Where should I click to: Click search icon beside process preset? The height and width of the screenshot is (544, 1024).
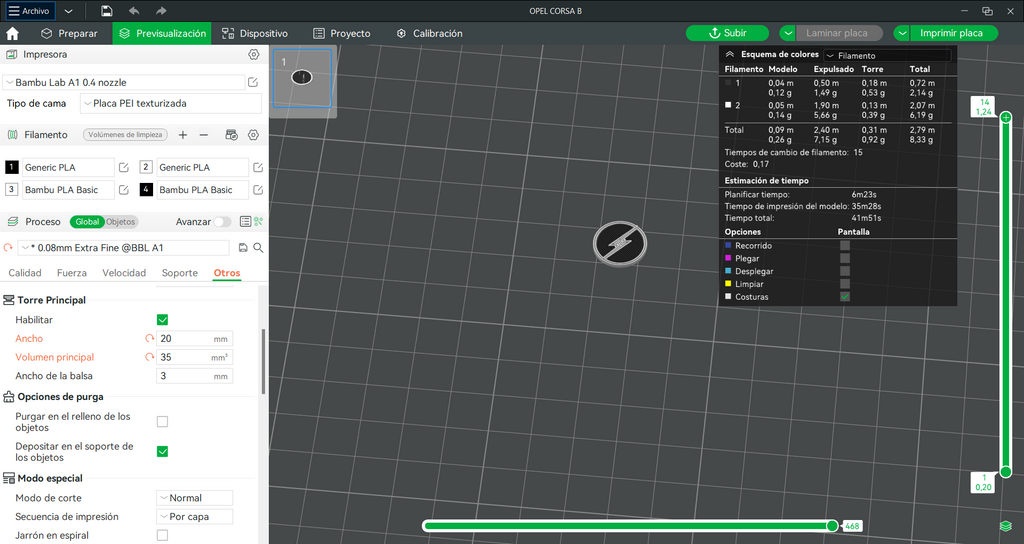[x=259, y=248]
